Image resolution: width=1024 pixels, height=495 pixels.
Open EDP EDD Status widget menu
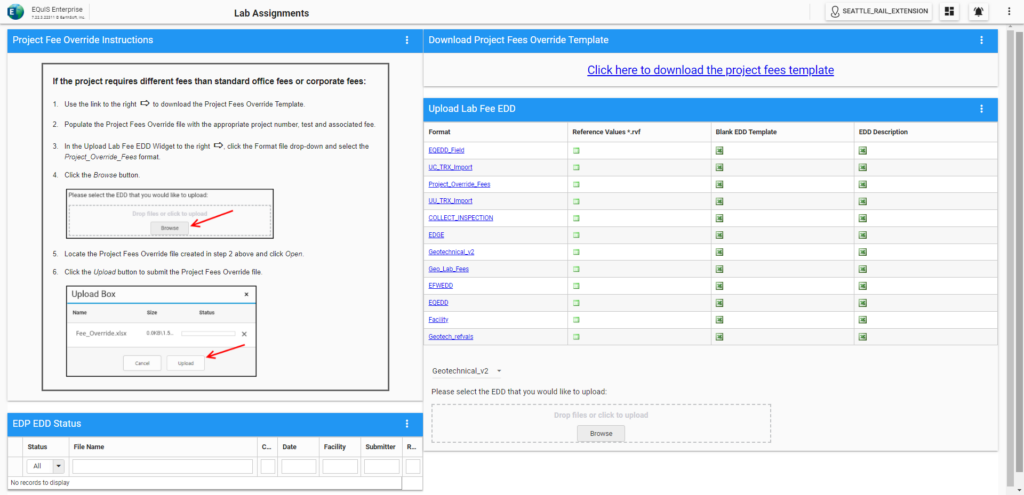[x=407, y=424]
